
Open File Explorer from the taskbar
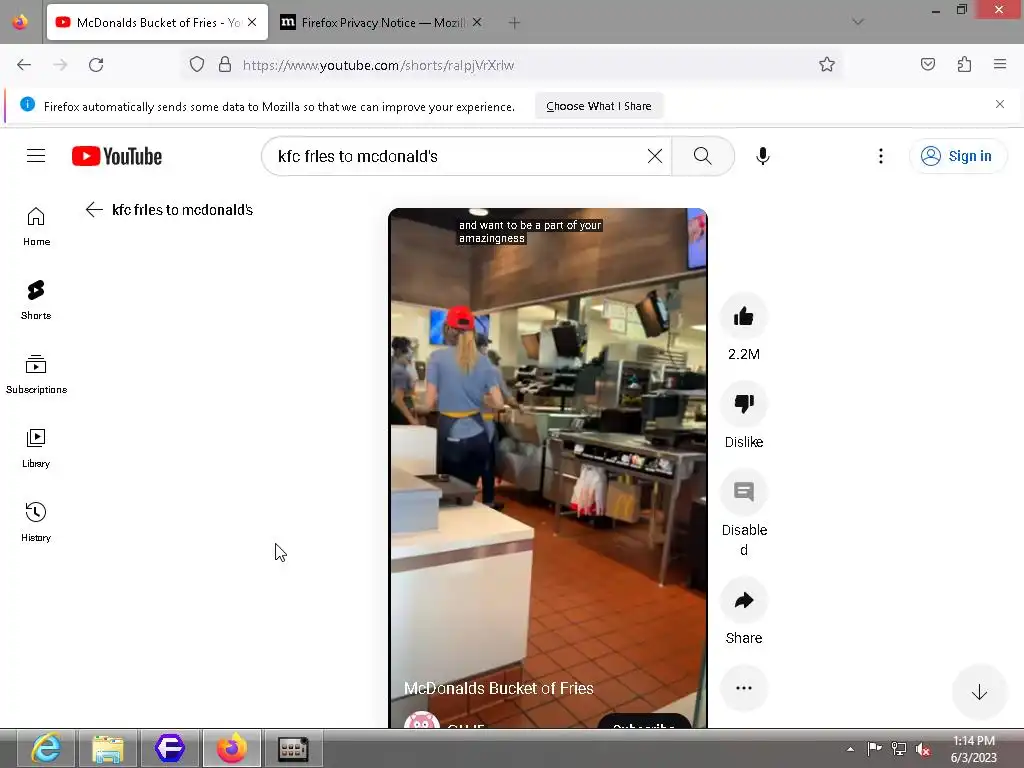coord(108,748)
